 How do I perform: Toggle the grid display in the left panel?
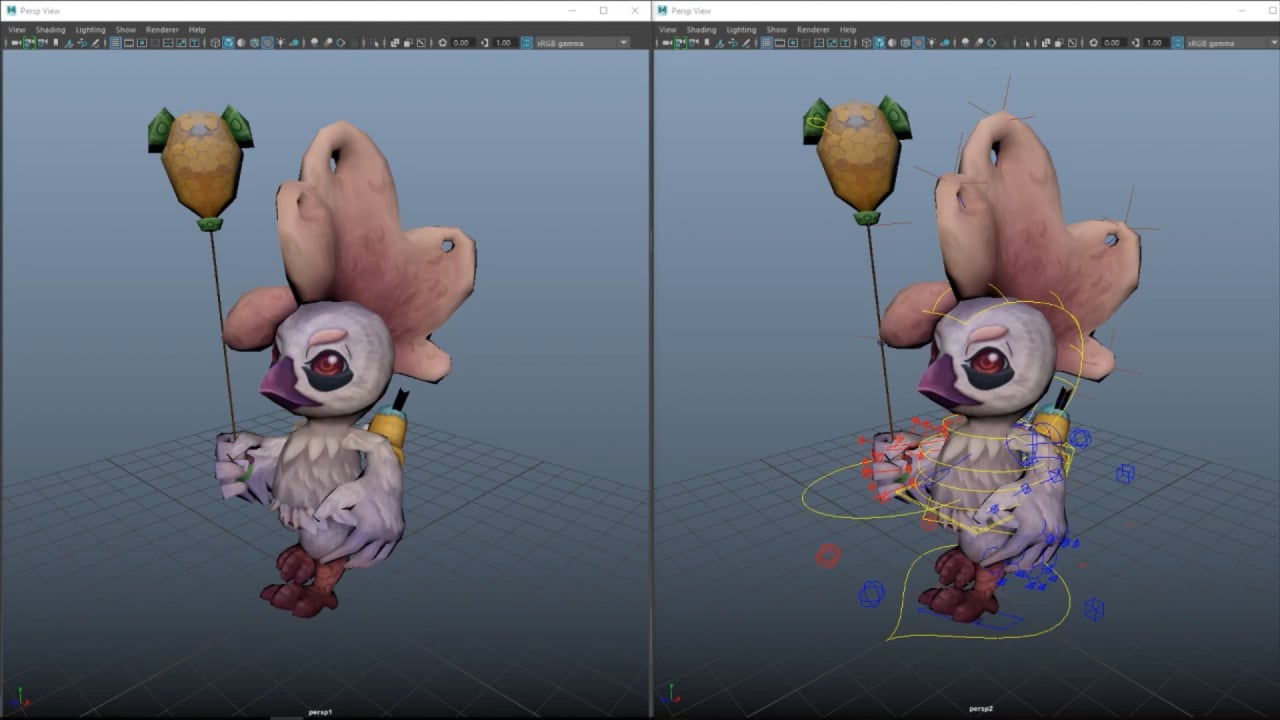click(115, 43)
